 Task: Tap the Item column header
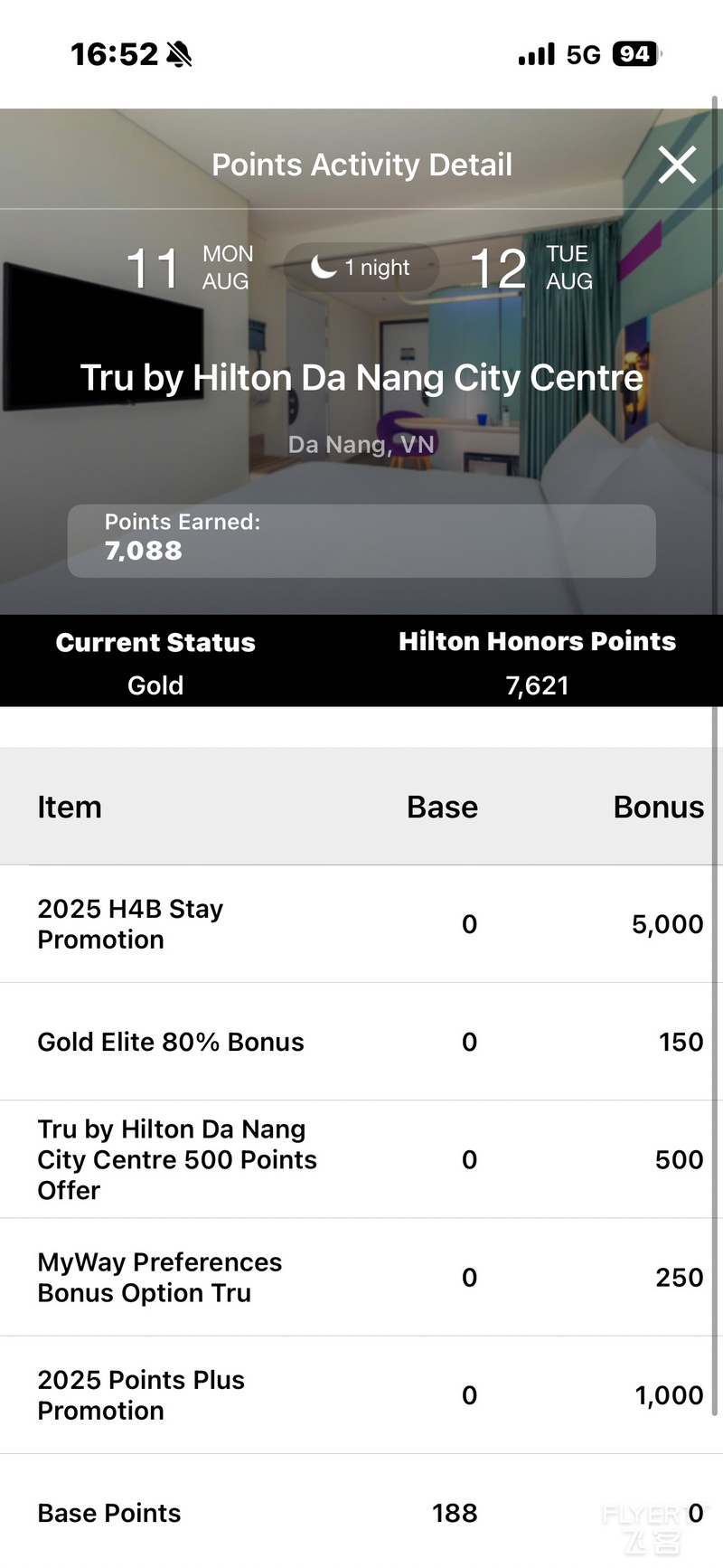pos(70,807)
